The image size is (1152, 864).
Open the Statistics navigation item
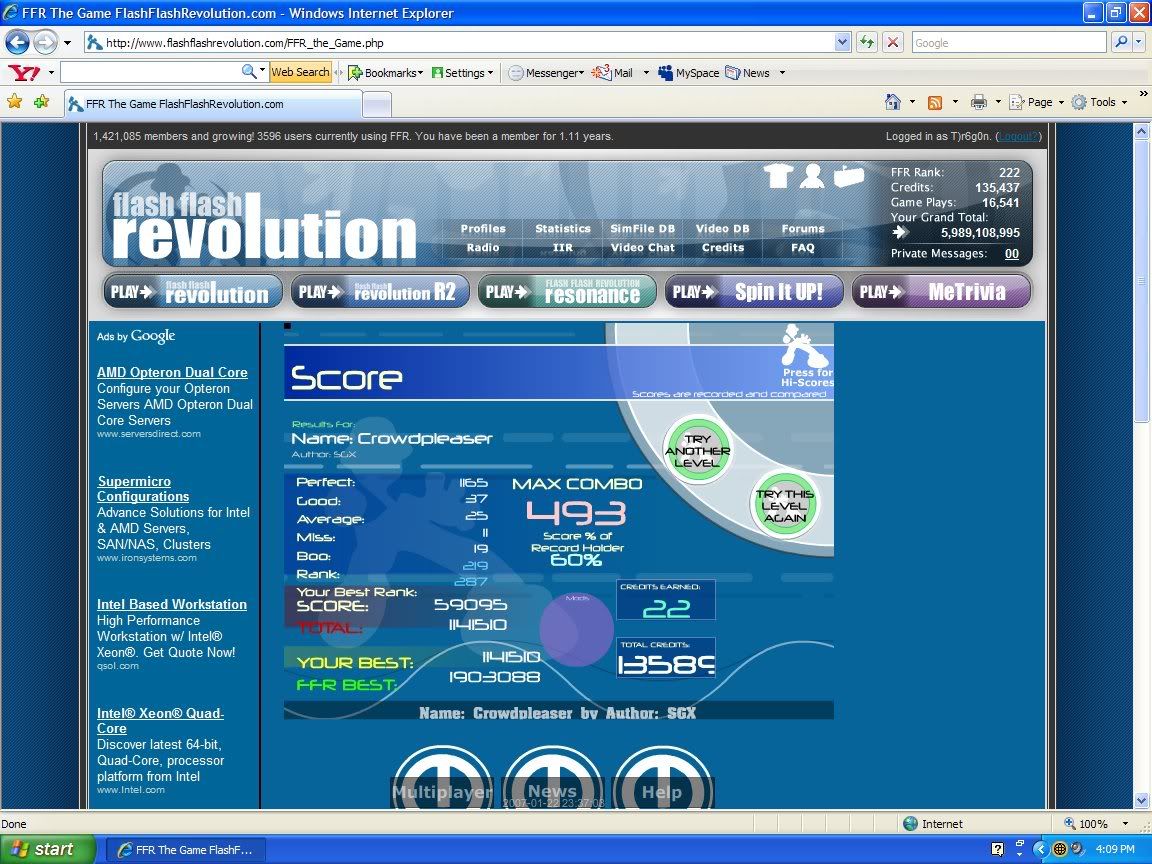tap(563, 229)
